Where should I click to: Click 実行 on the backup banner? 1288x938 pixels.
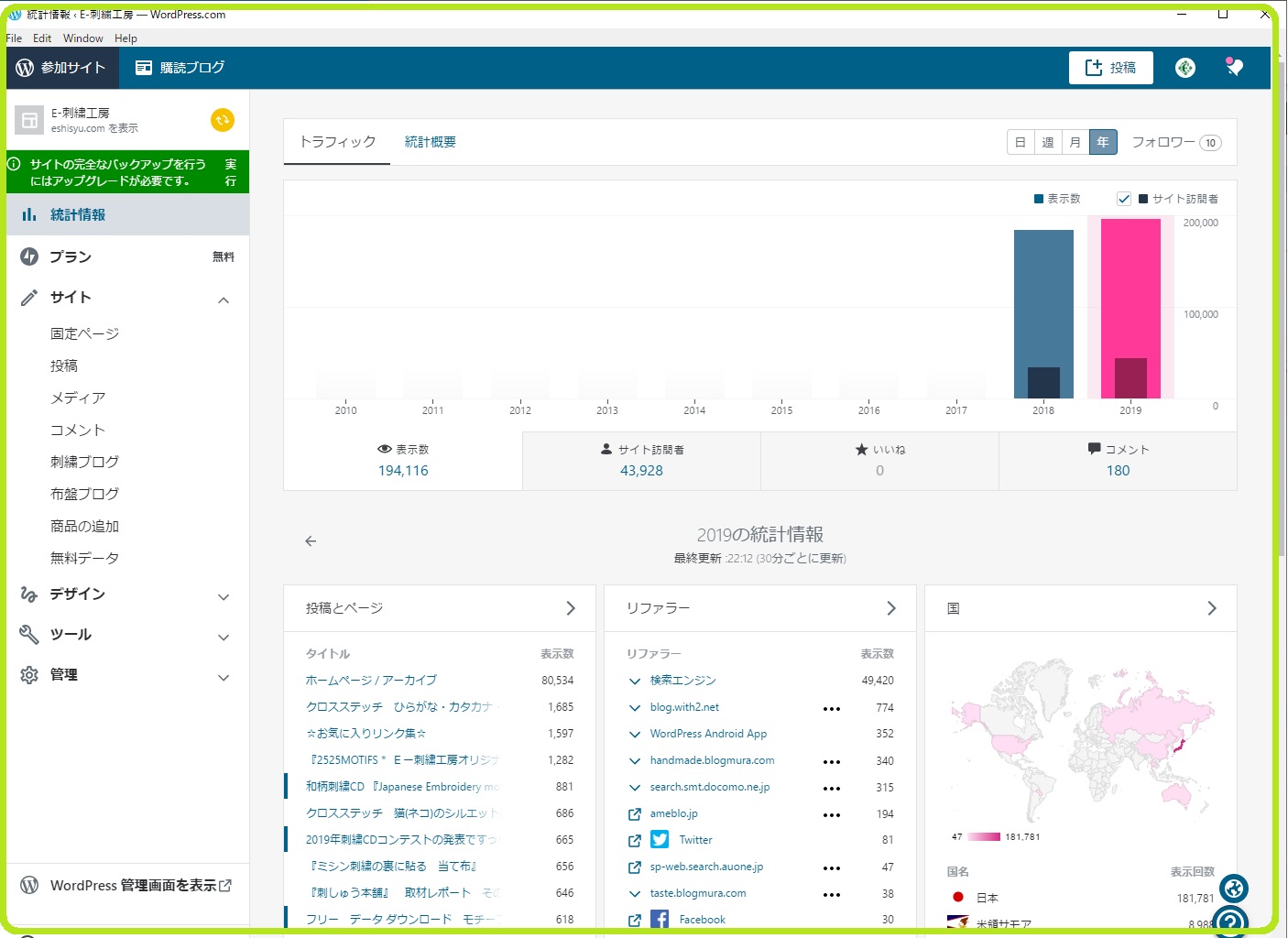coord(231,172)
